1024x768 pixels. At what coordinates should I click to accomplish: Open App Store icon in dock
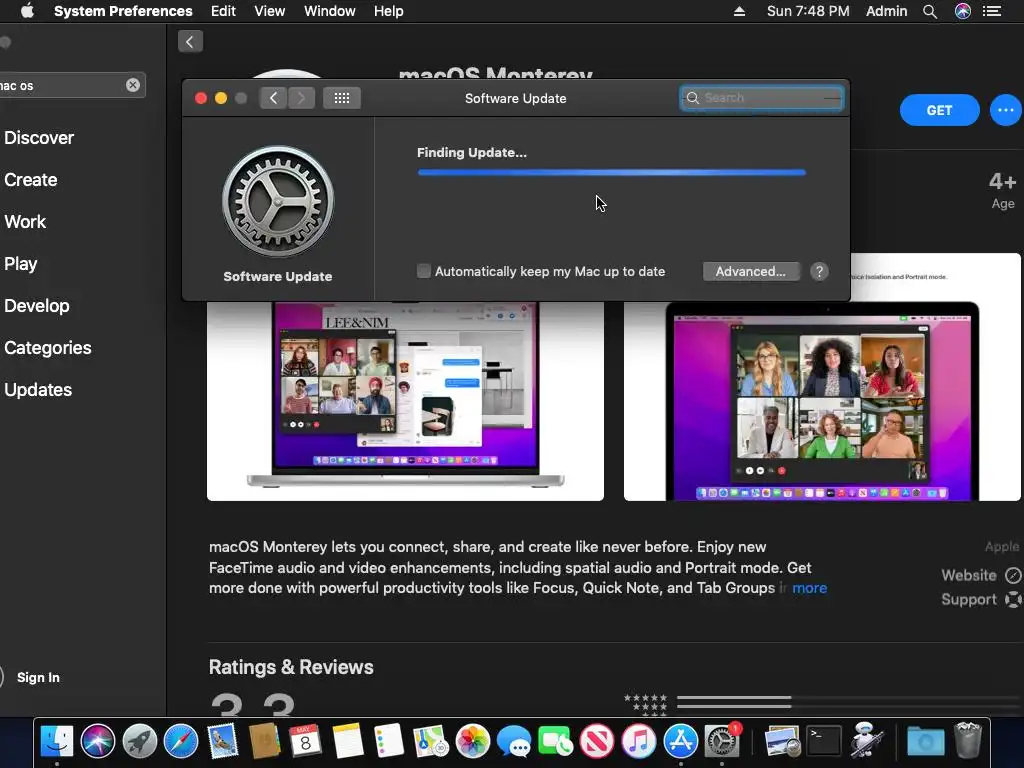click(x=680, y=741)
